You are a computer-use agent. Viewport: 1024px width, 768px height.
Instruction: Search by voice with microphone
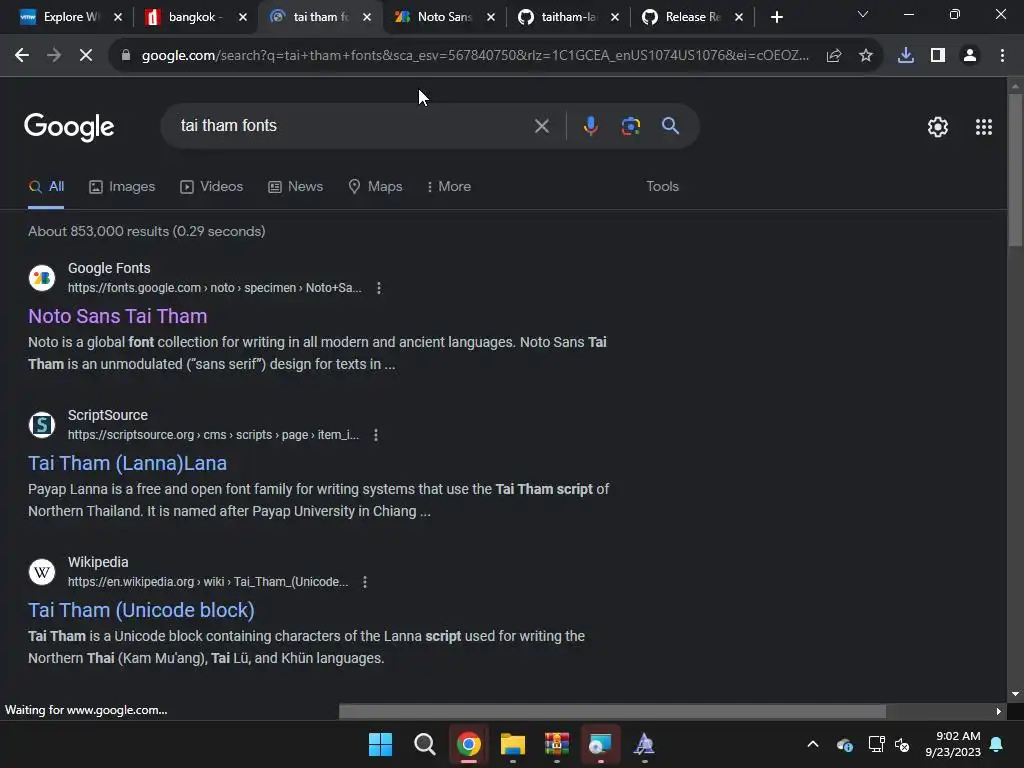coord(590,125)
